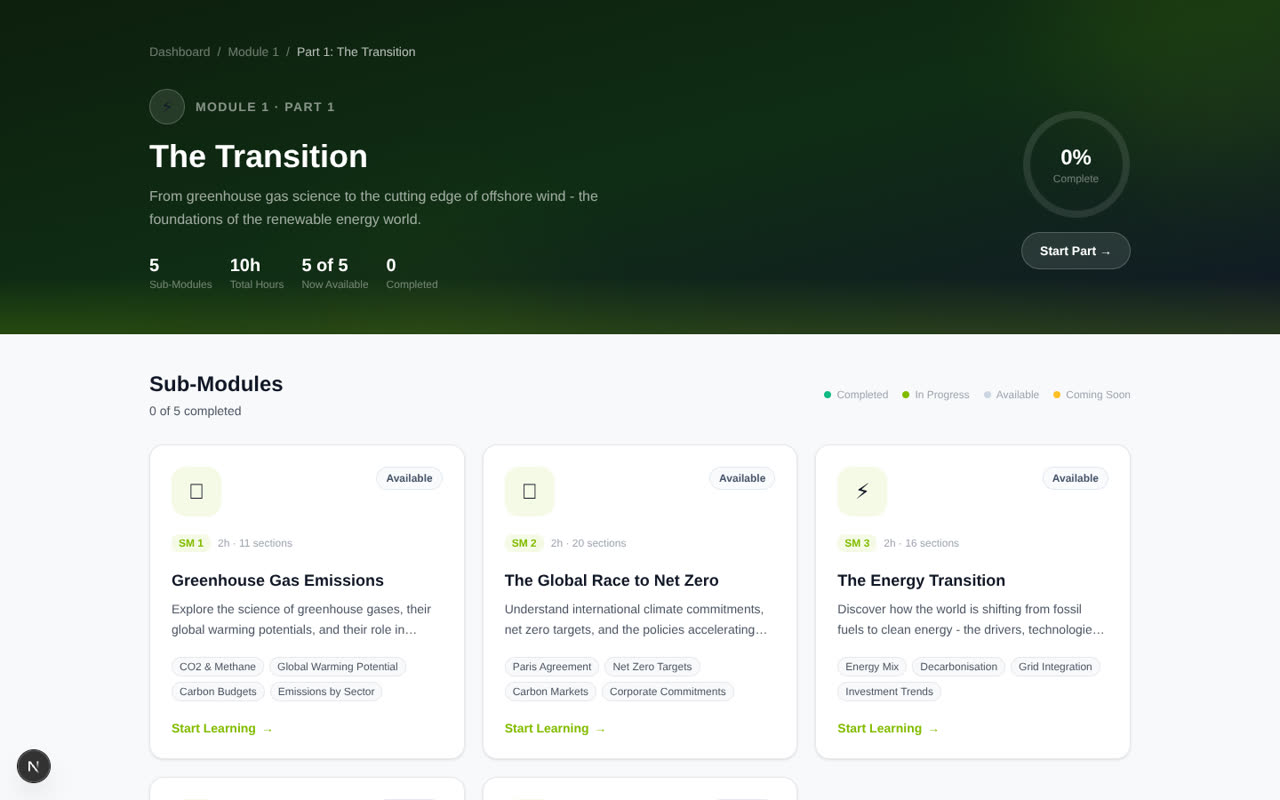Open the Next.js dev tools badge
Image resolution: width=1280 pixels, height=800 pixels.
(x=34, y=766)
